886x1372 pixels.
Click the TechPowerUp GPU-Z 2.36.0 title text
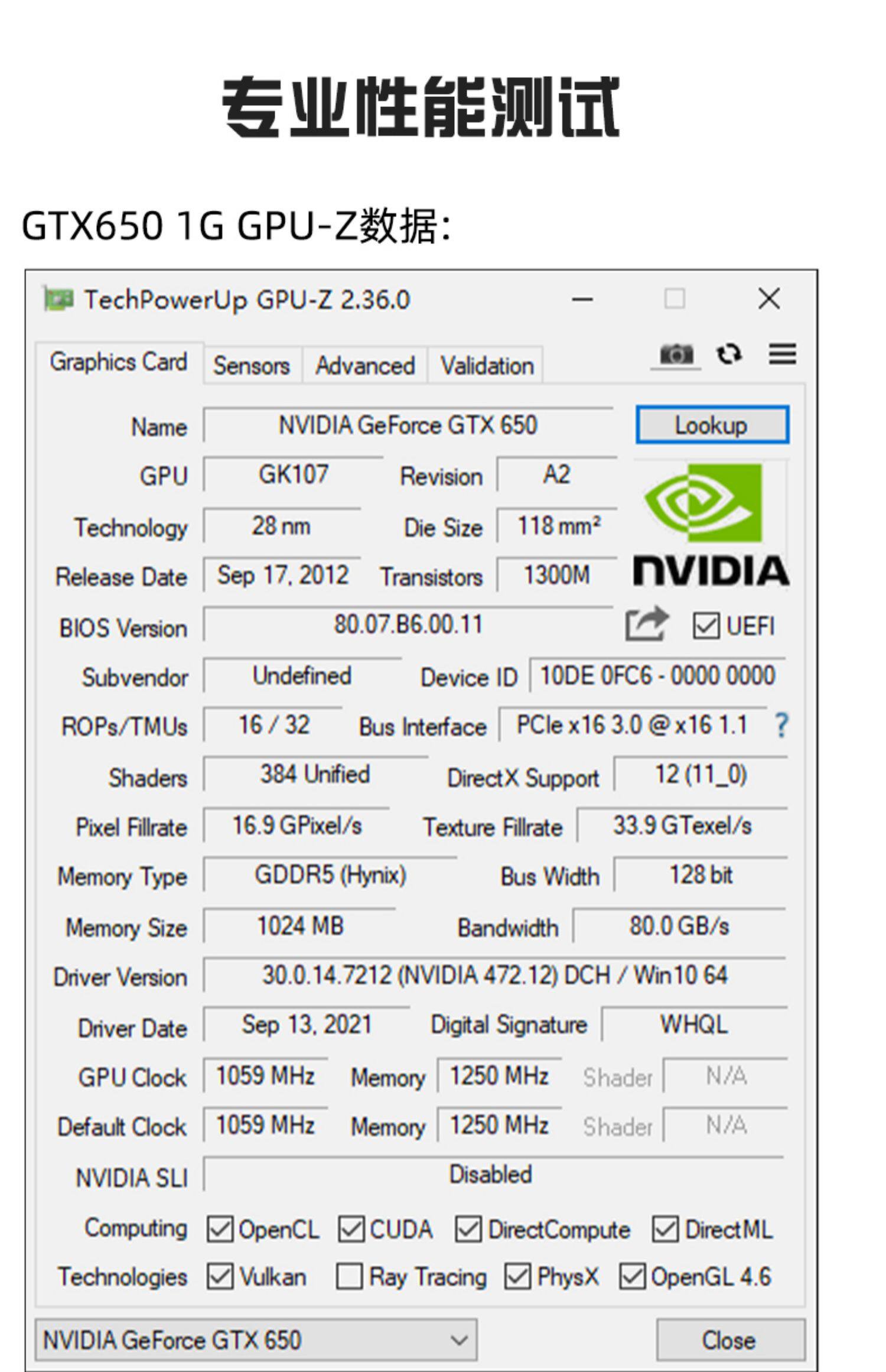247,300
